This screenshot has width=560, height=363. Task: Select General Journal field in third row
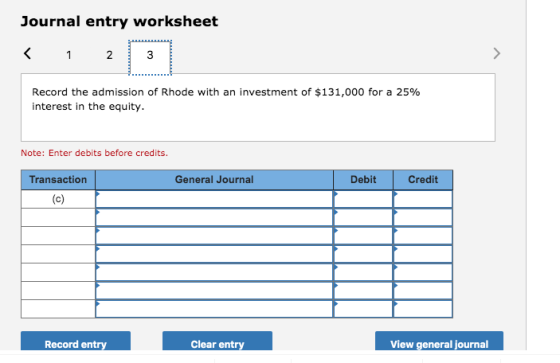(x=214, y=235)
